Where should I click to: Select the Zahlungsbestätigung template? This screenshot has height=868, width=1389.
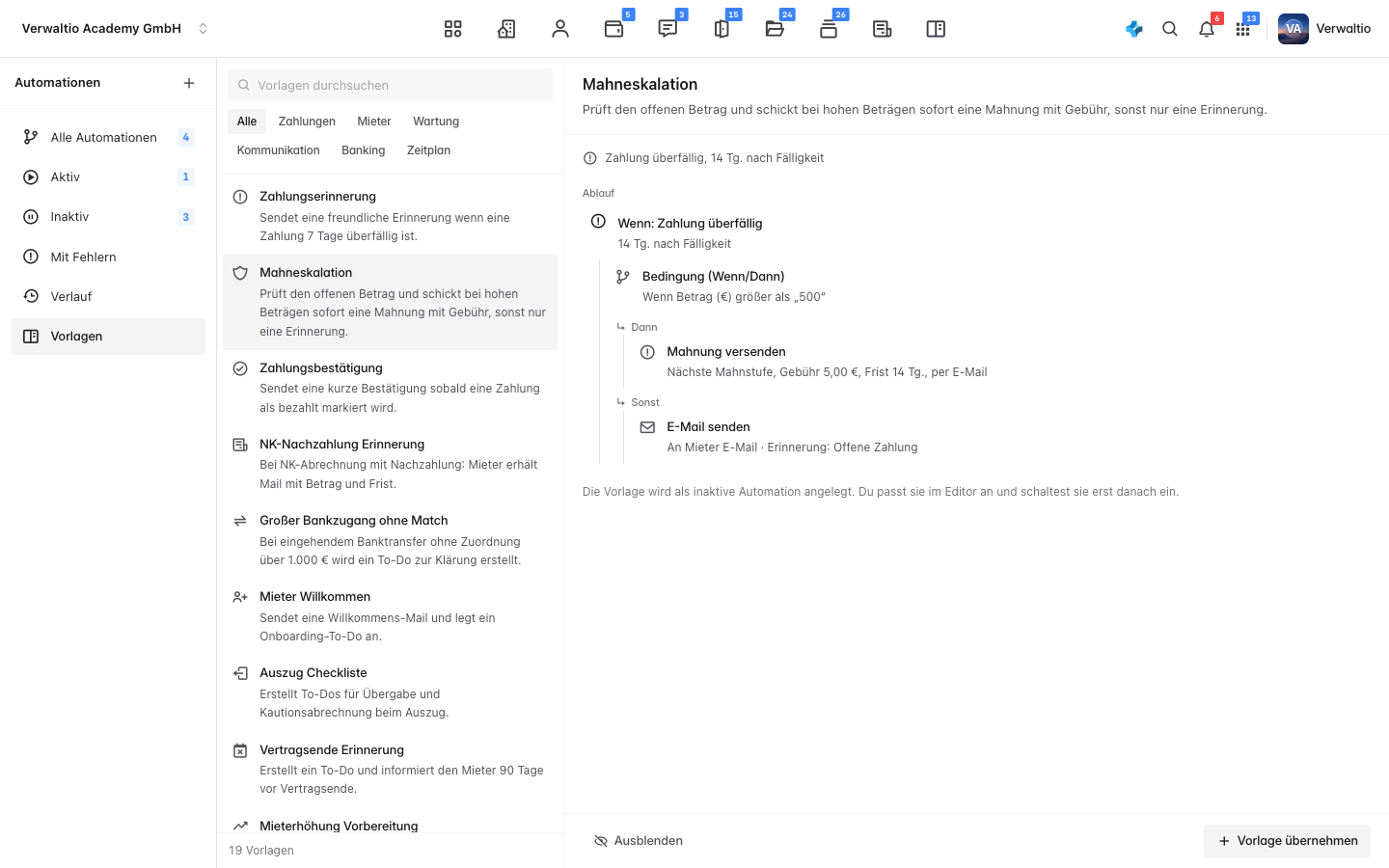(x=390, y=388)
